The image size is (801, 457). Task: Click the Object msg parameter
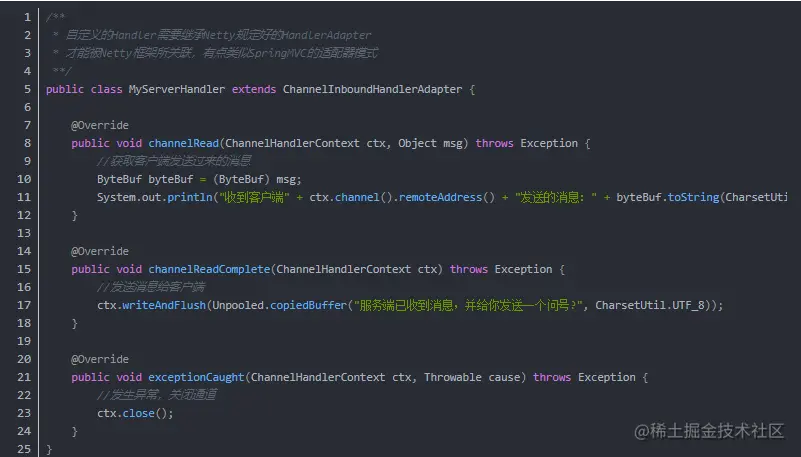click(430, 143)
